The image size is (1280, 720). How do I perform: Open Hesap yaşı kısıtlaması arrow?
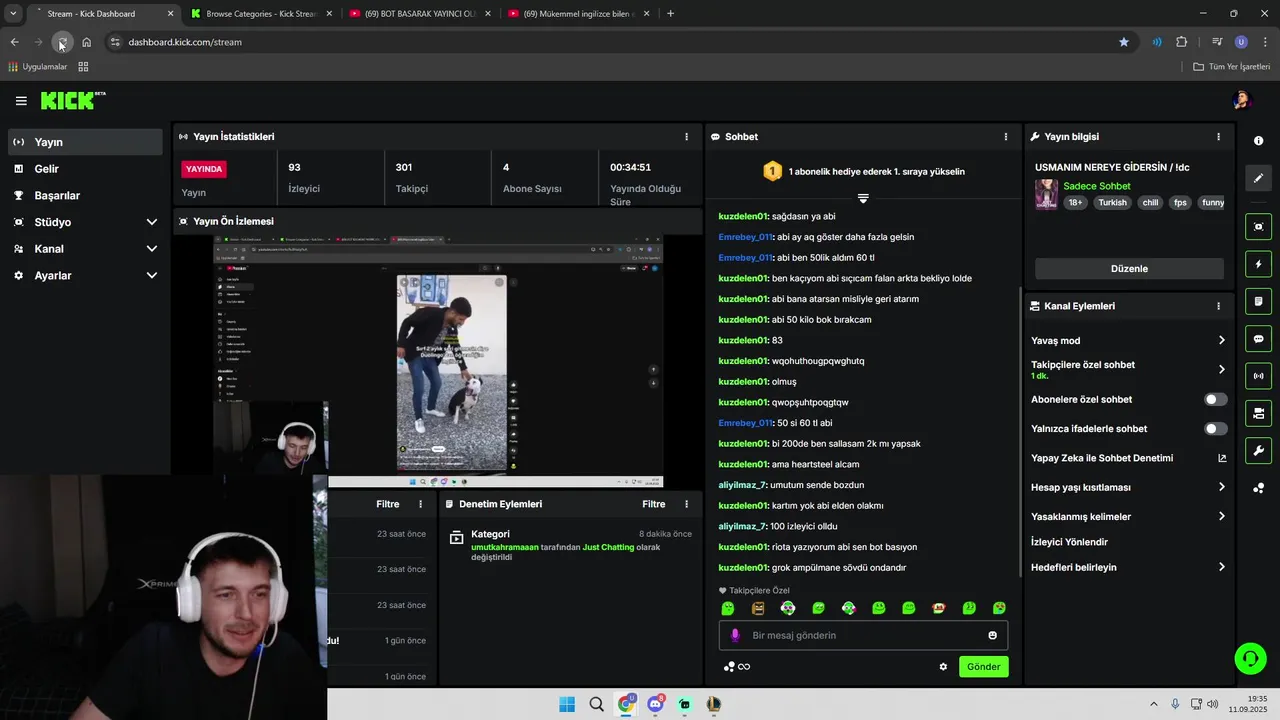(x=1221, y=487)
